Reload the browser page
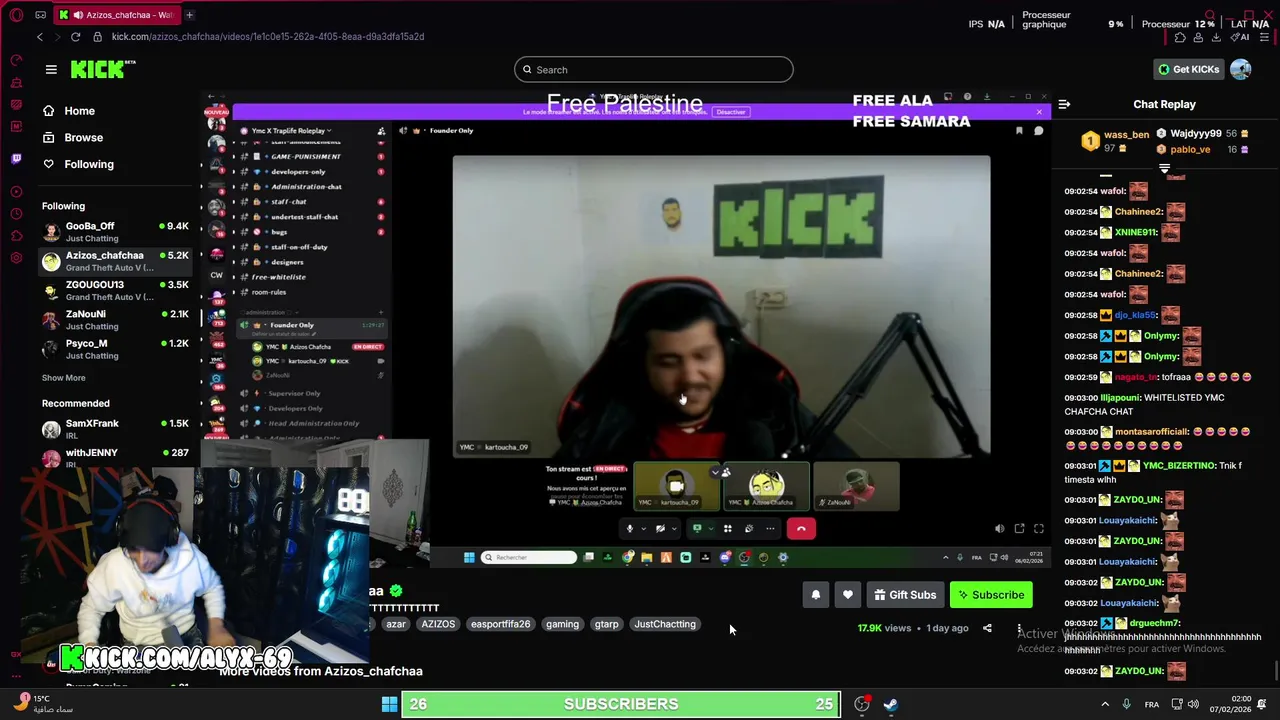Image resolution: width=1280 pixels, height=720 pixels. coord(75,37)
